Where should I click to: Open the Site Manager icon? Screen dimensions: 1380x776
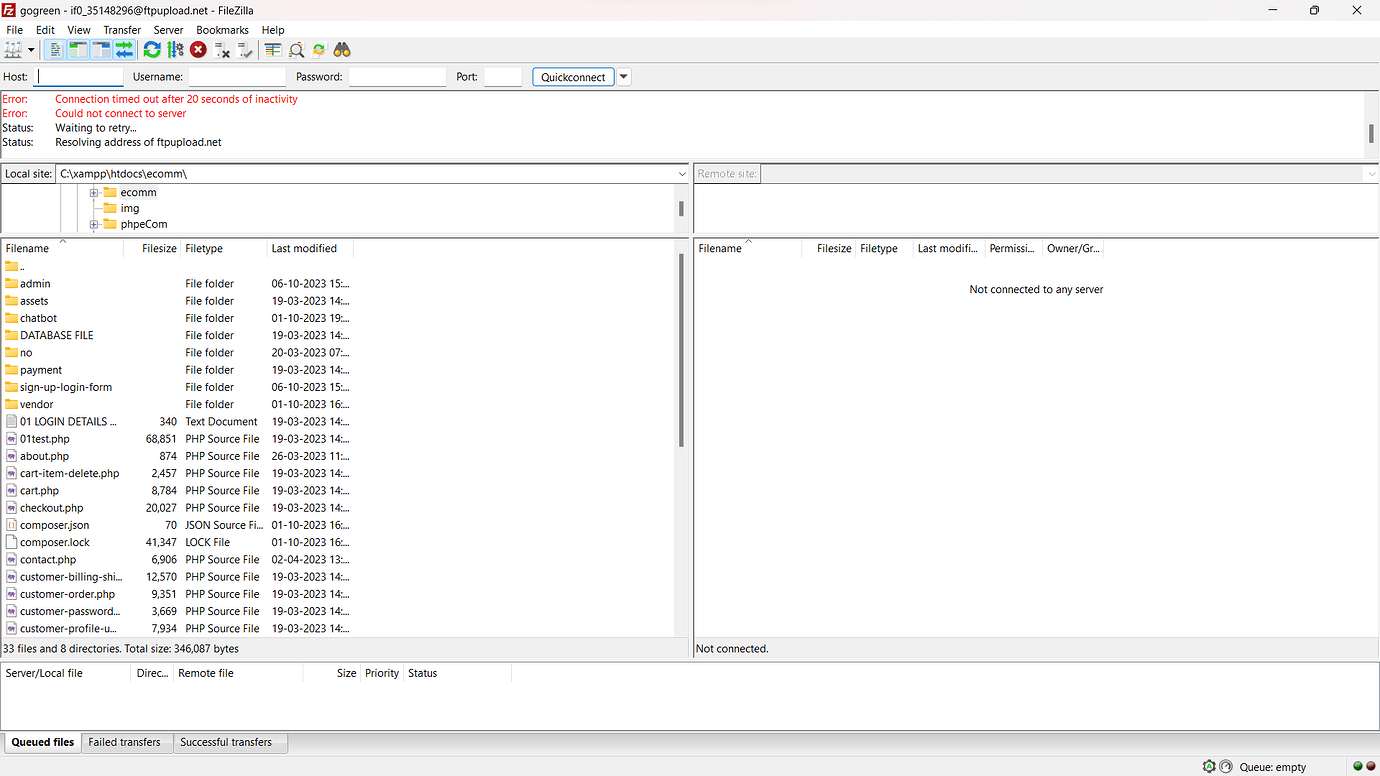pos(14,50)
